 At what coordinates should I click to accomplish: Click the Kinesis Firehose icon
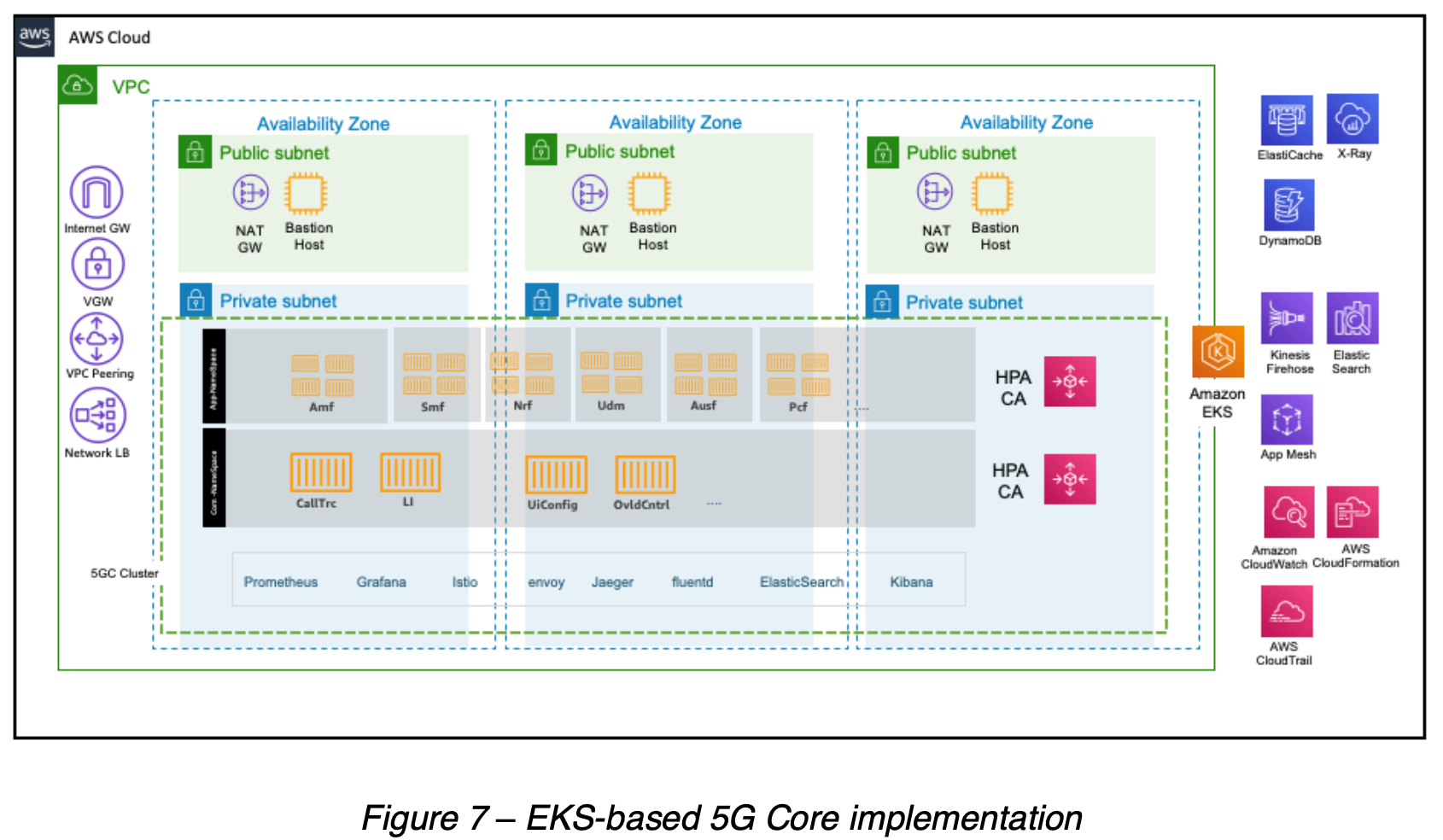(x=1287, y=318)
